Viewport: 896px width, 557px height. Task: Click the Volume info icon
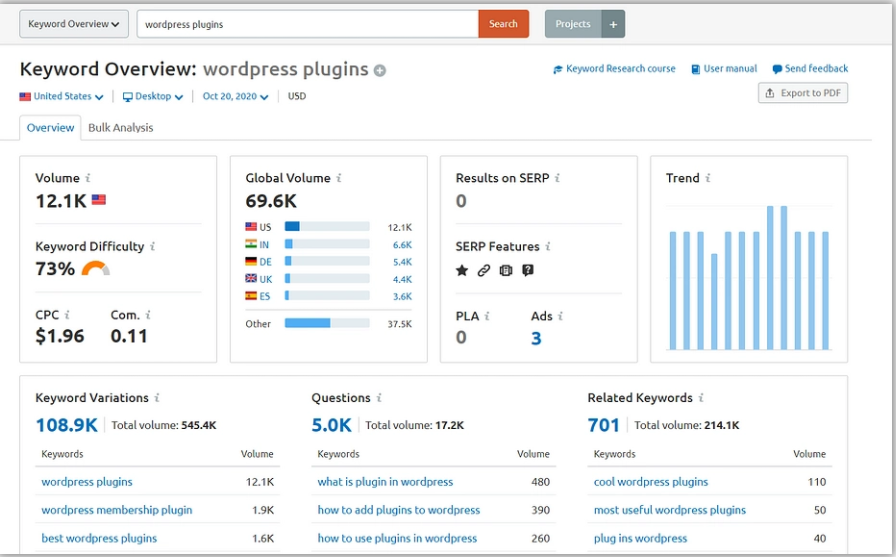coord(88,178)
